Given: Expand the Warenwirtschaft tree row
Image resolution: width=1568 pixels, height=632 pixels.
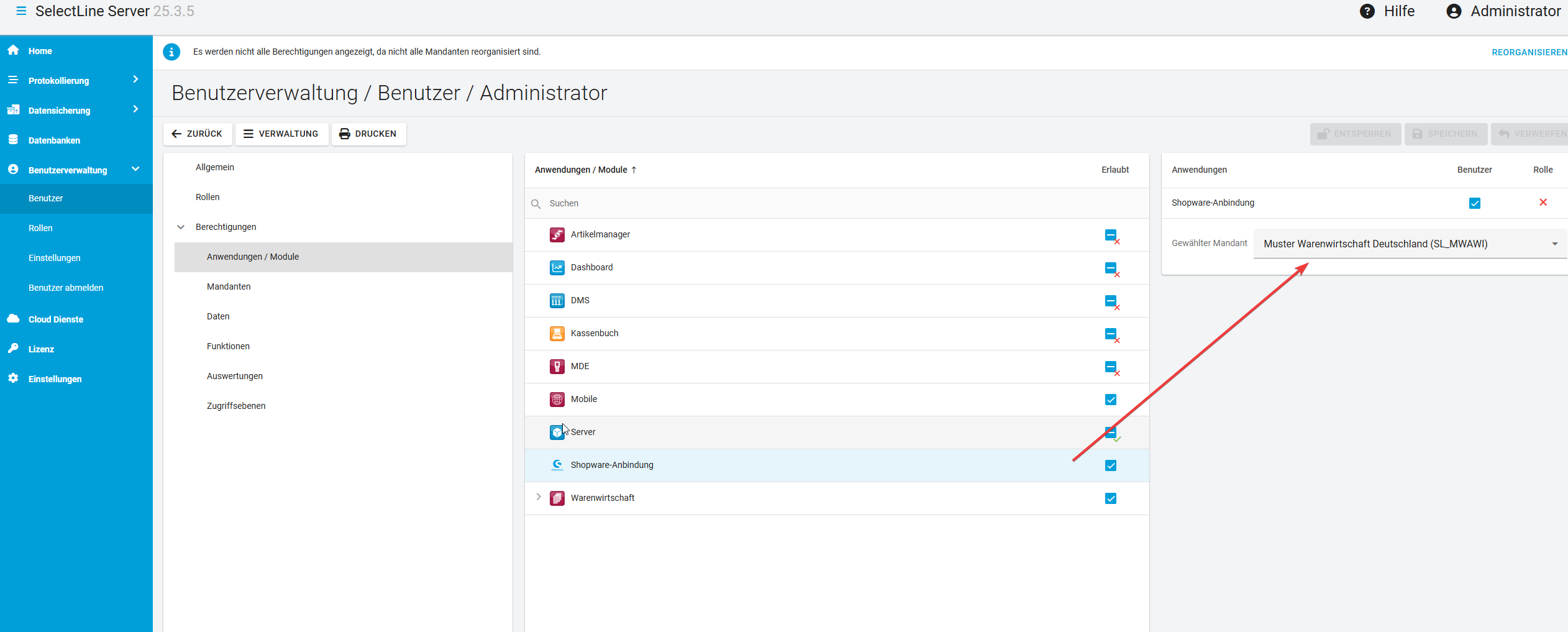Looking at the screenshot, I should click(539, 497).
